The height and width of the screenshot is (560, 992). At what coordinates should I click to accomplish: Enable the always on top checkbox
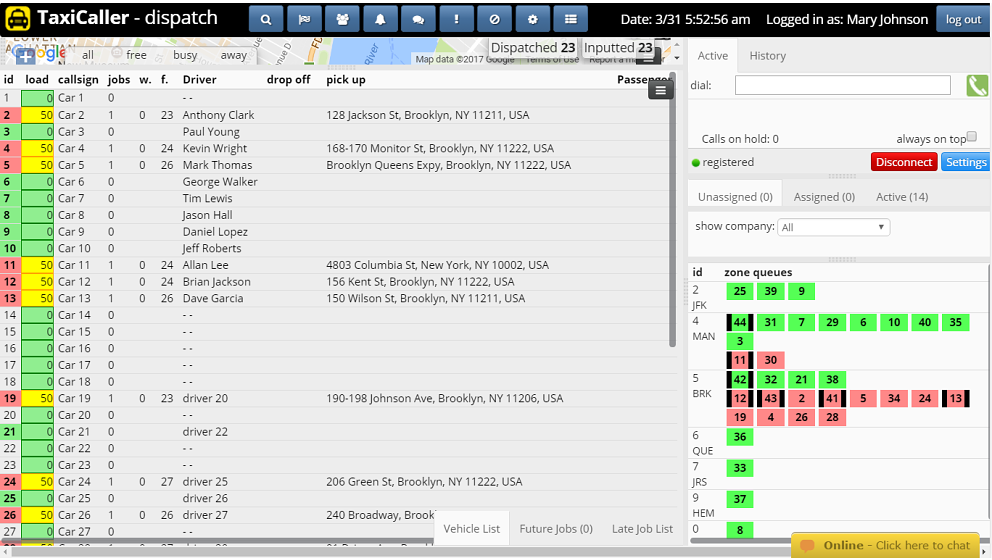coord(971,137)
